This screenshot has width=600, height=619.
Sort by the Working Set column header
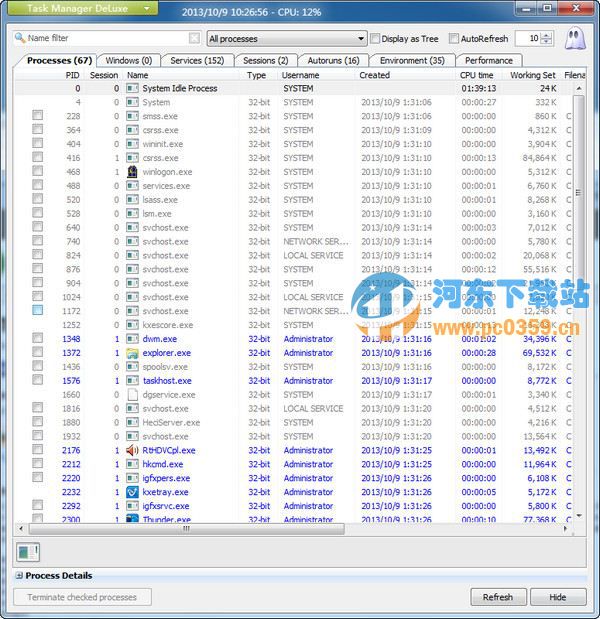(532, 75)
